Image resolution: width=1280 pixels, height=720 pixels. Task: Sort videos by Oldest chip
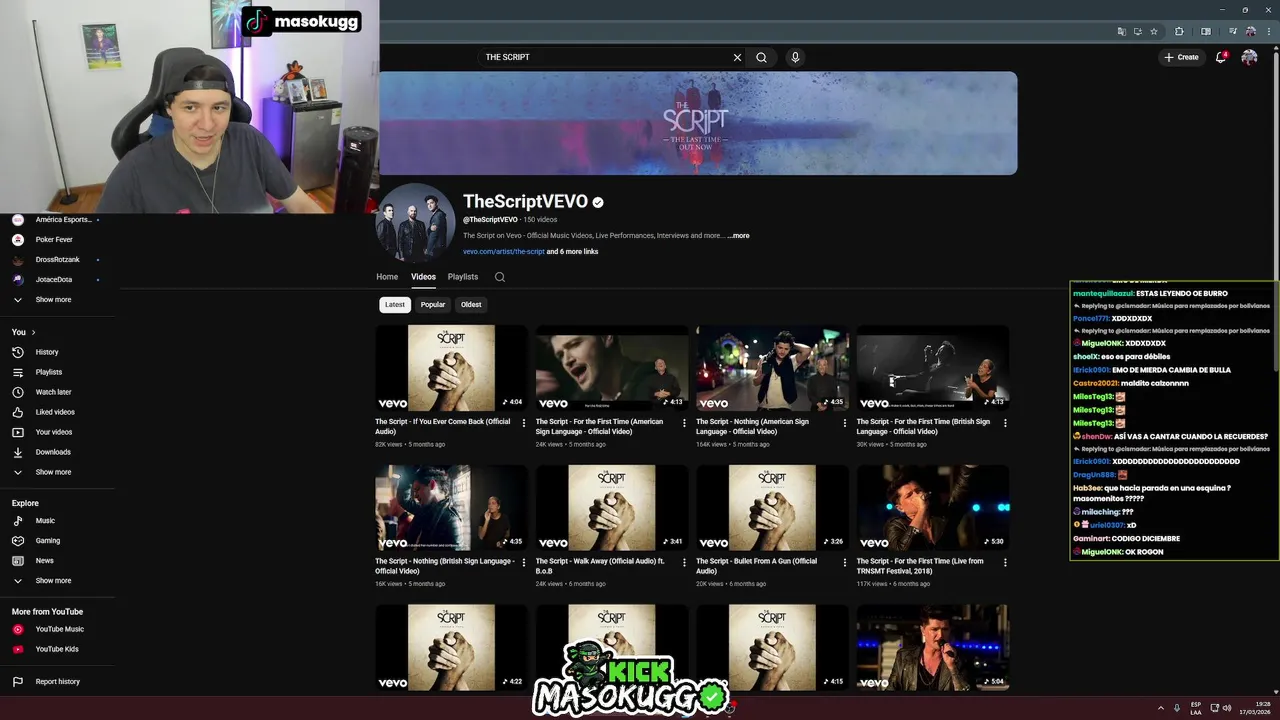point(471,305)
